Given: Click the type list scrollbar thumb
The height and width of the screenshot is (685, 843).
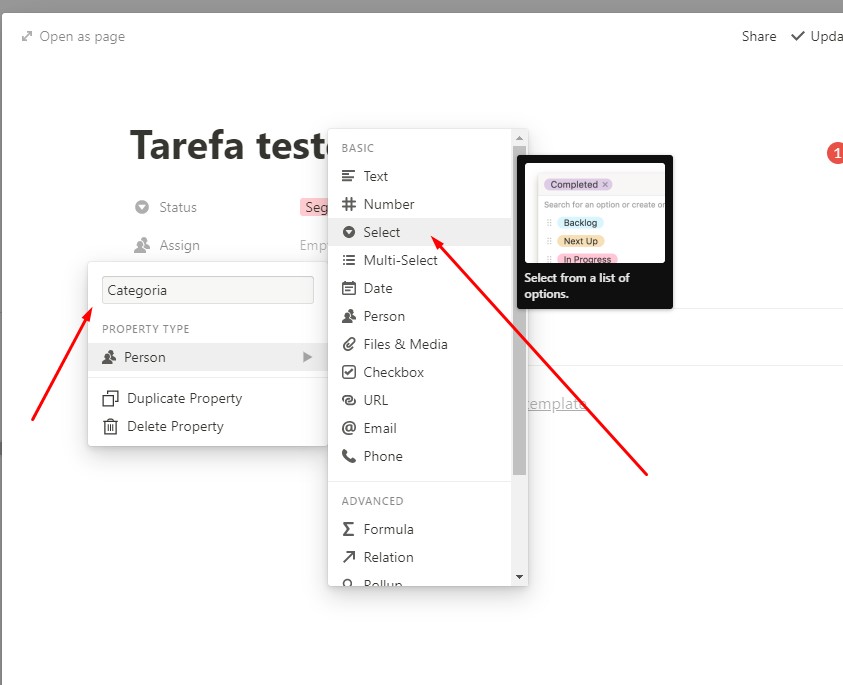Looking at the screenshot, I should pyautogui.click(x=519, y=310).
